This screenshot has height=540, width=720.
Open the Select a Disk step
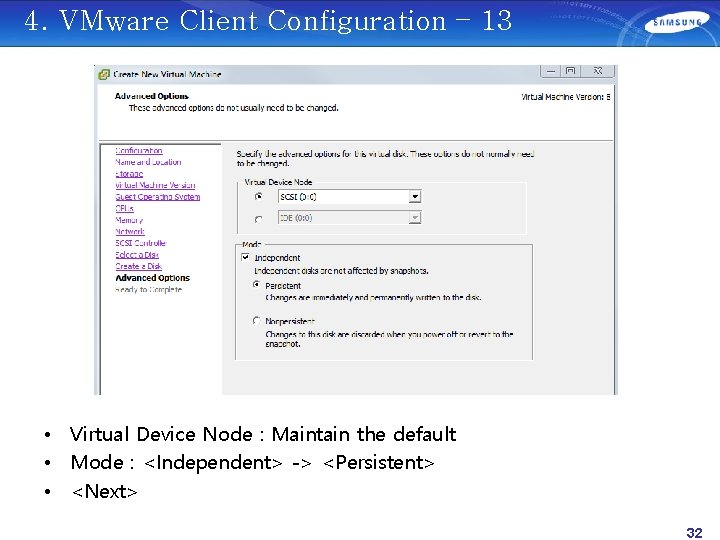click(137, 254)
